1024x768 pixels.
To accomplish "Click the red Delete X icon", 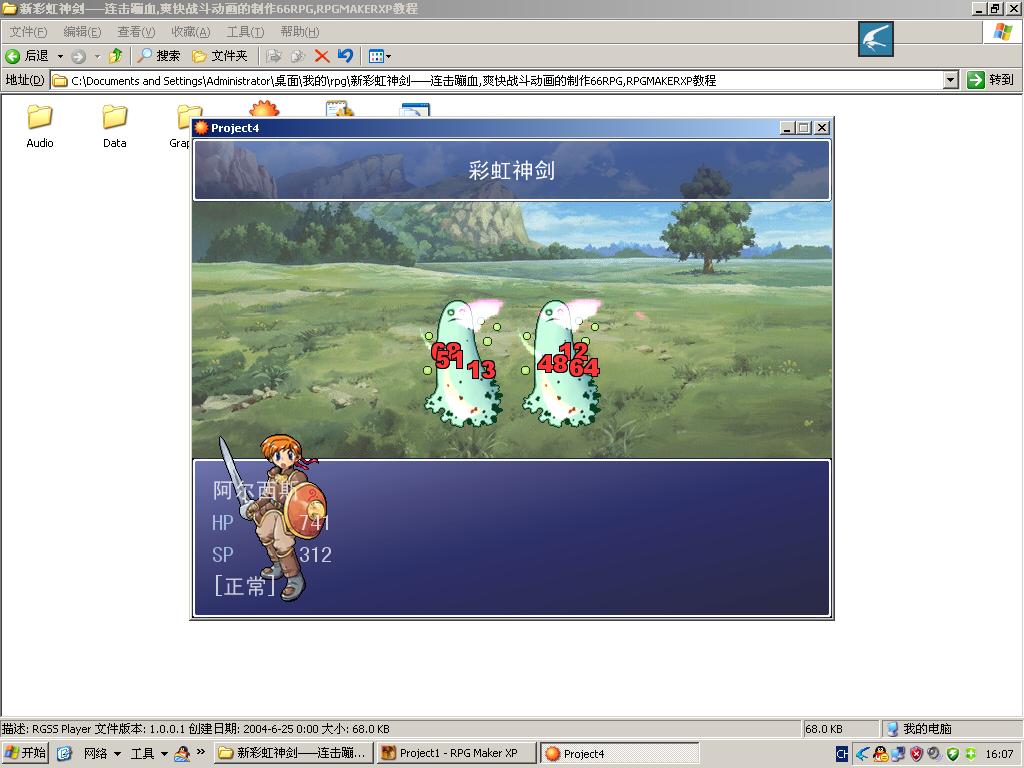I will pos(321,56).
